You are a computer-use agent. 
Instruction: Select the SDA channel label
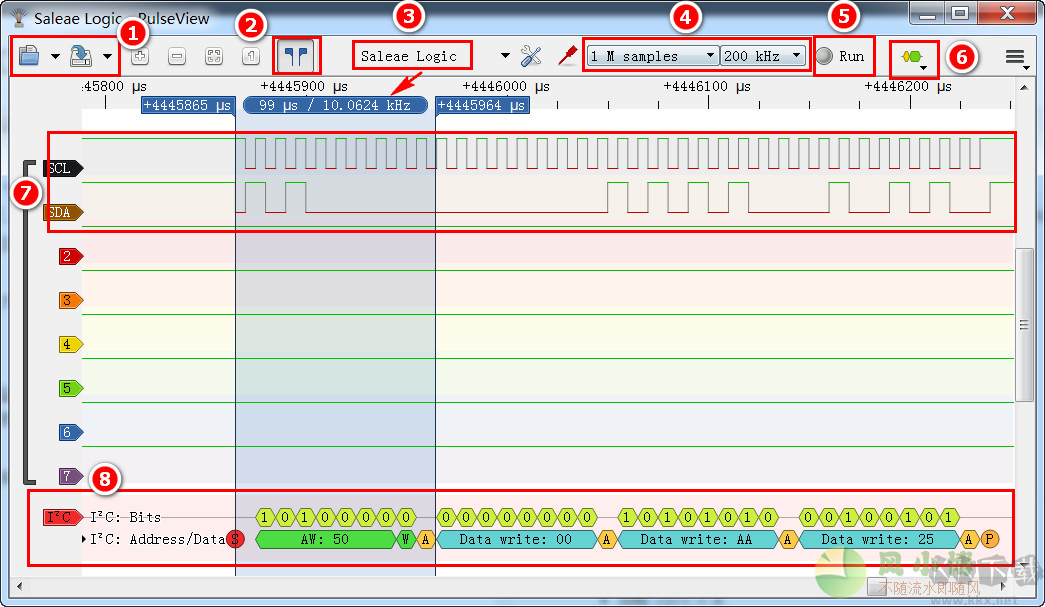(x=62, y=212)
